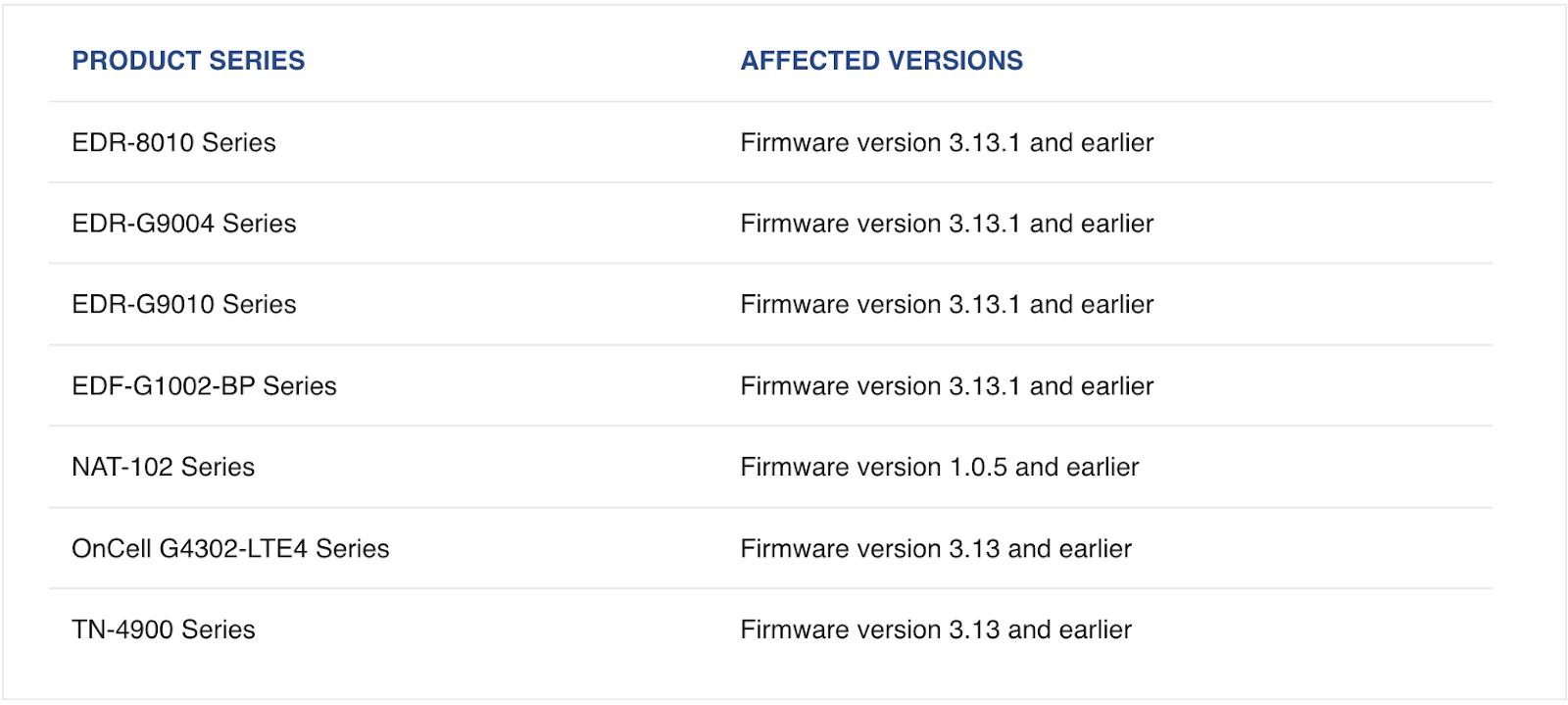Click firmware version text for EDR-8010

(947, 143)
